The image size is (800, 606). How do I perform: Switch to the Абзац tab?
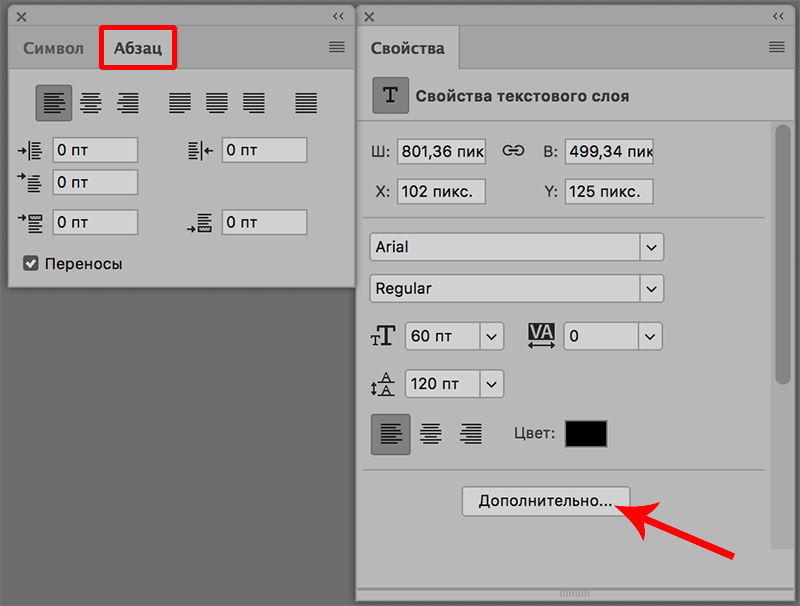(x=138, y=48)
